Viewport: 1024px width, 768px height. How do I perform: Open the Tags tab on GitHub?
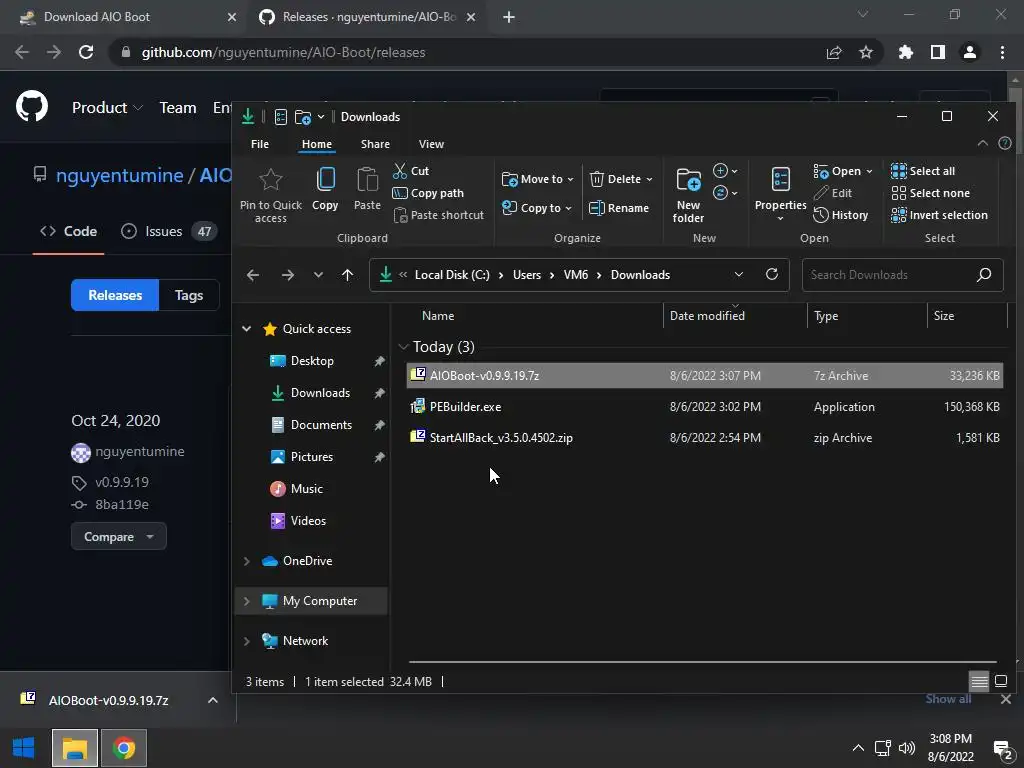(189, 295)
